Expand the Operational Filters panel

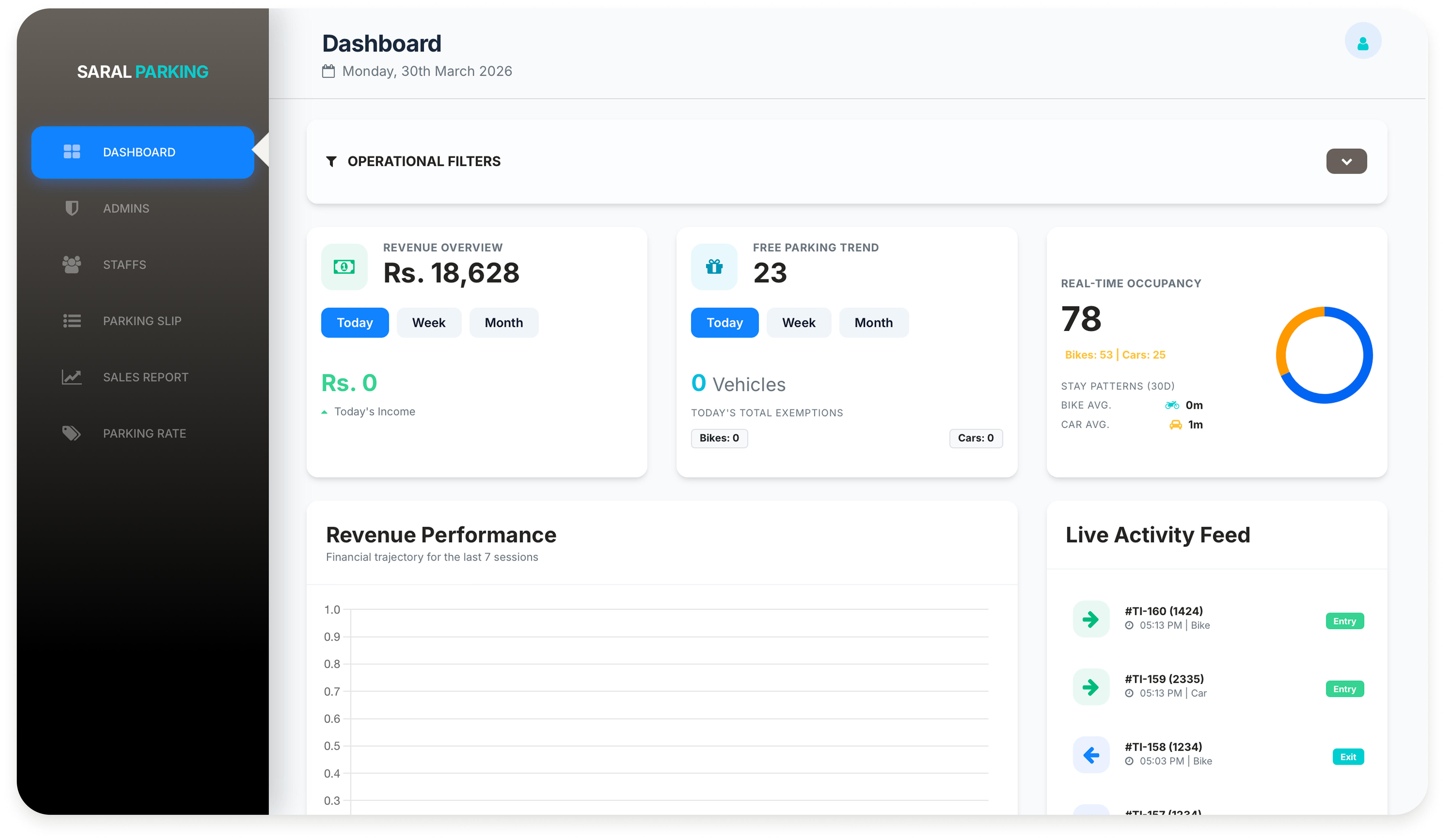point(1346,161)
